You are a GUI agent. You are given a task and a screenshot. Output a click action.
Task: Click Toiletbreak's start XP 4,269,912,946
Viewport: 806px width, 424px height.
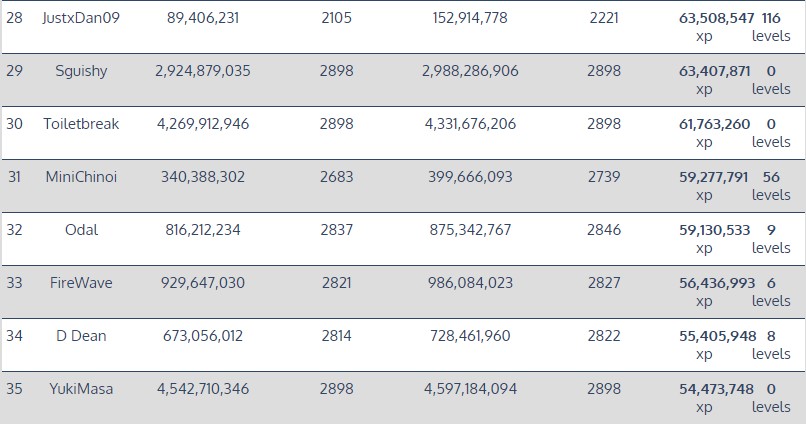[203, 124]
